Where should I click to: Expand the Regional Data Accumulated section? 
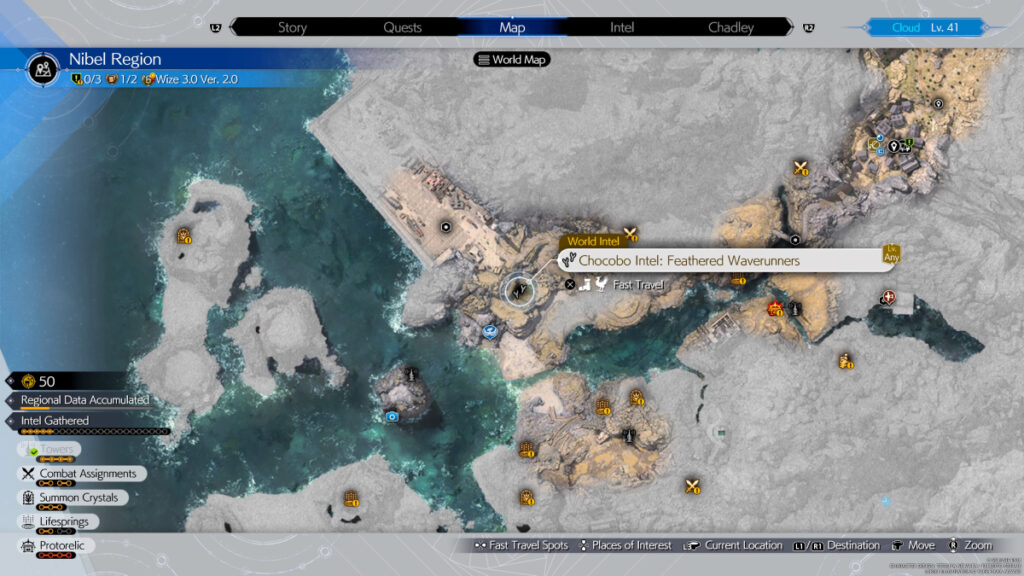84,400
